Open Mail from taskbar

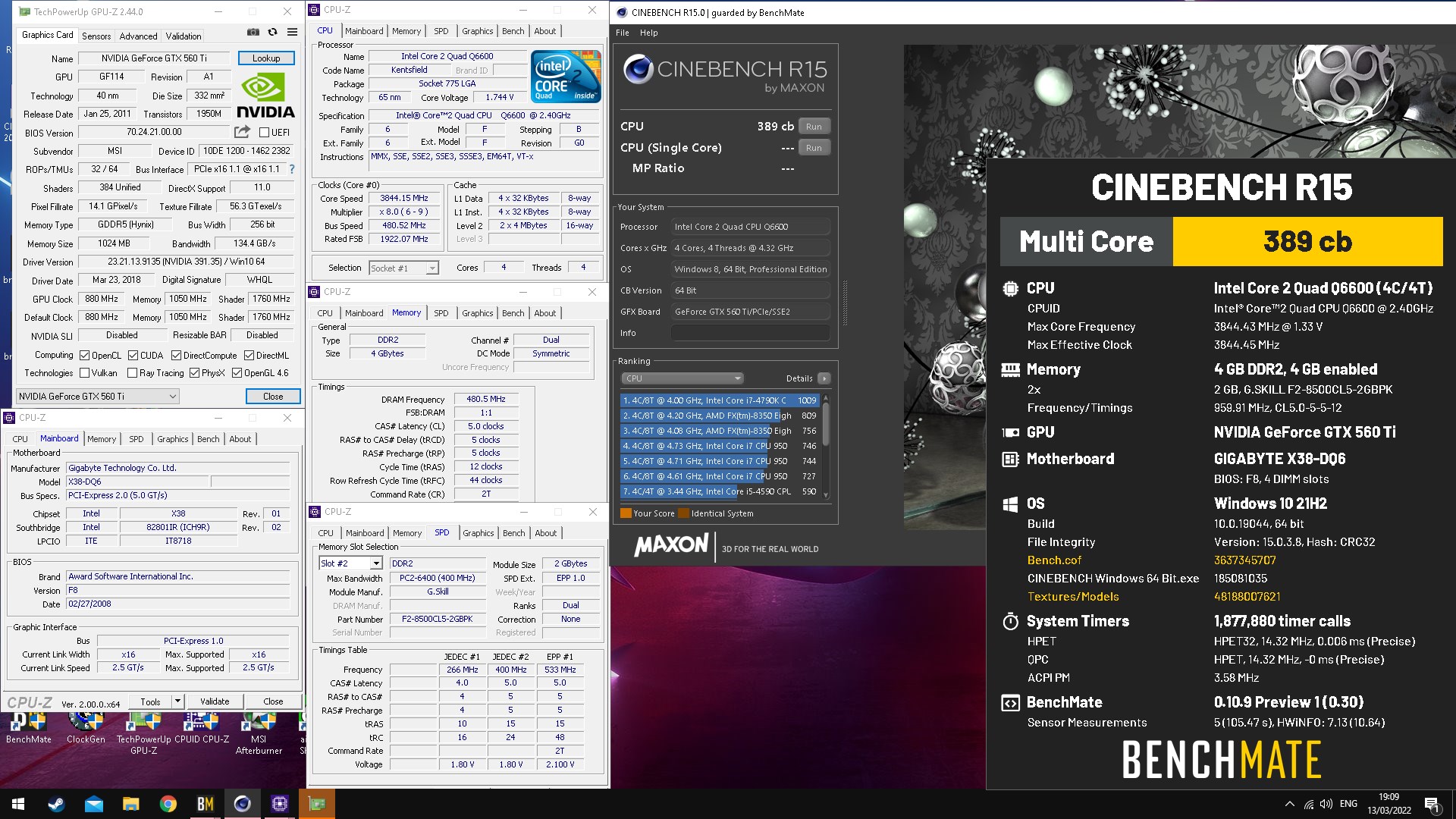click(x=93, y=804)
